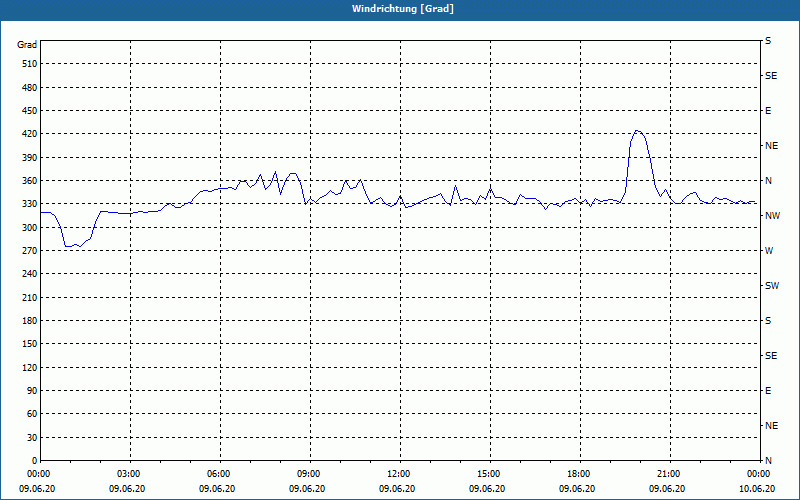This screenshot has width=800, height=500.
Task: Select the 150 y-axis value
Action: click(30, 344)
